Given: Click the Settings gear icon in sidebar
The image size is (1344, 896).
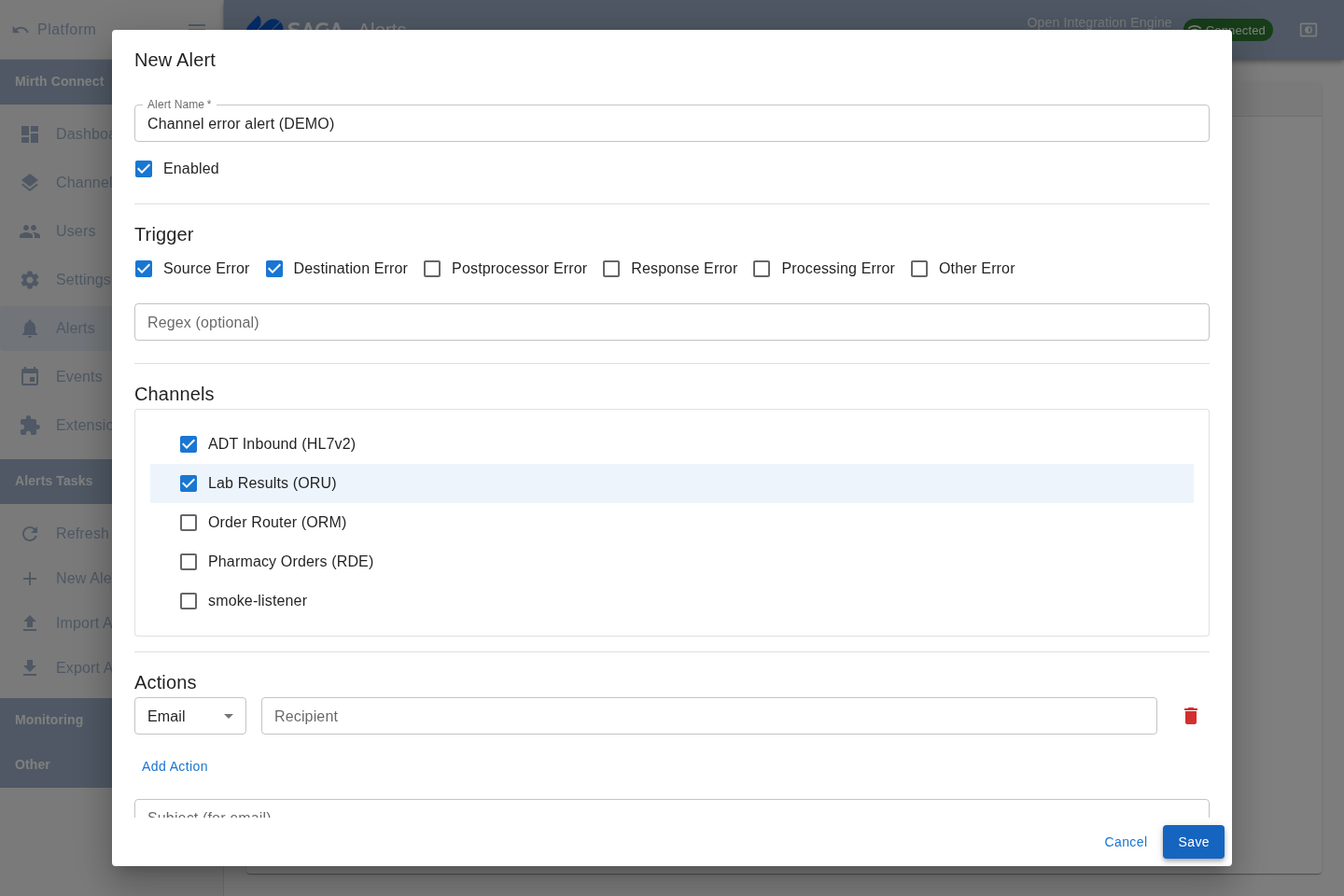Looking at the screenshot, I should [30, 280].
